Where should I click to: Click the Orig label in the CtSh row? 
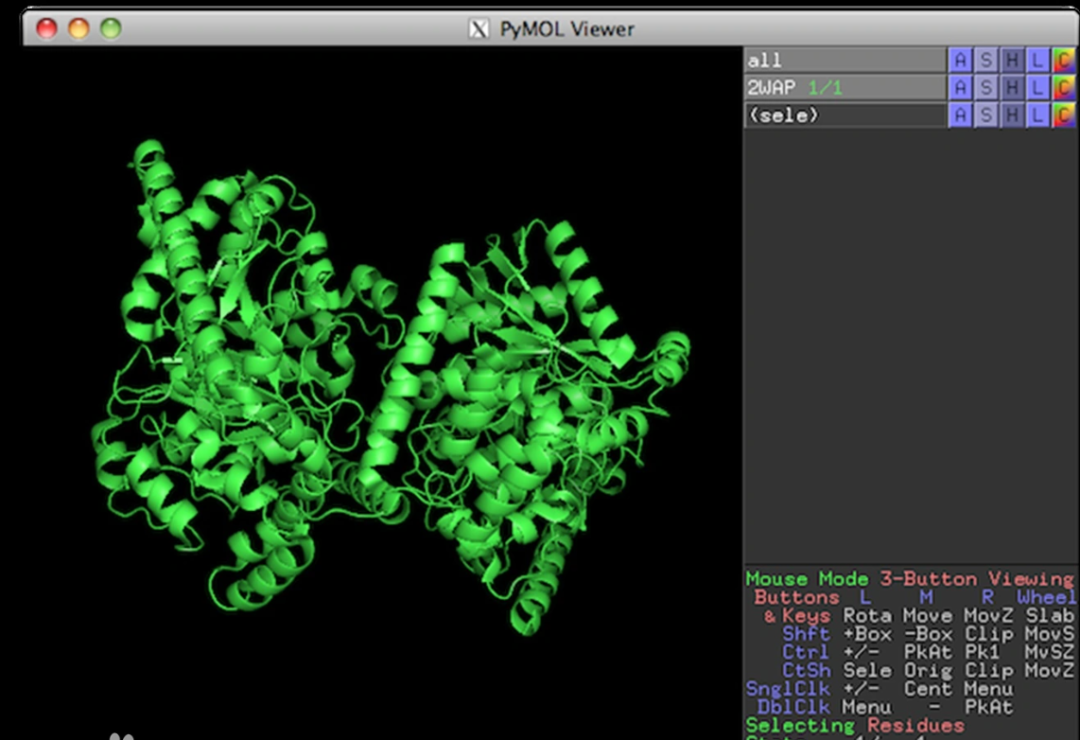(x=927, y=670)
